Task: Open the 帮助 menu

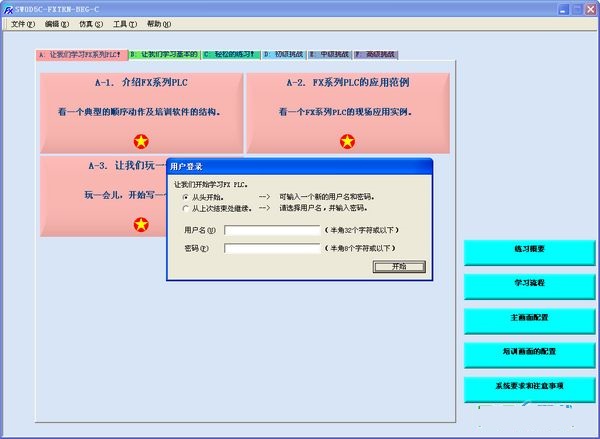Action: pos(159,24)
